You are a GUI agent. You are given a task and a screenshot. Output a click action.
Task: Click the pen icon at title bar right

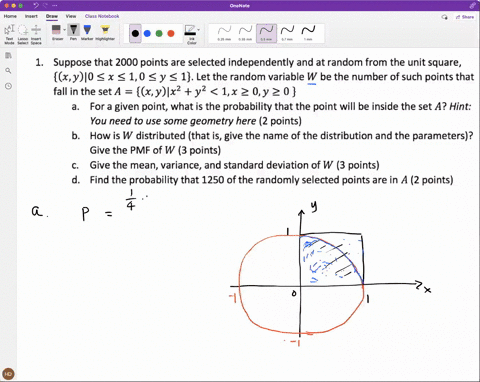click(472, 6)
